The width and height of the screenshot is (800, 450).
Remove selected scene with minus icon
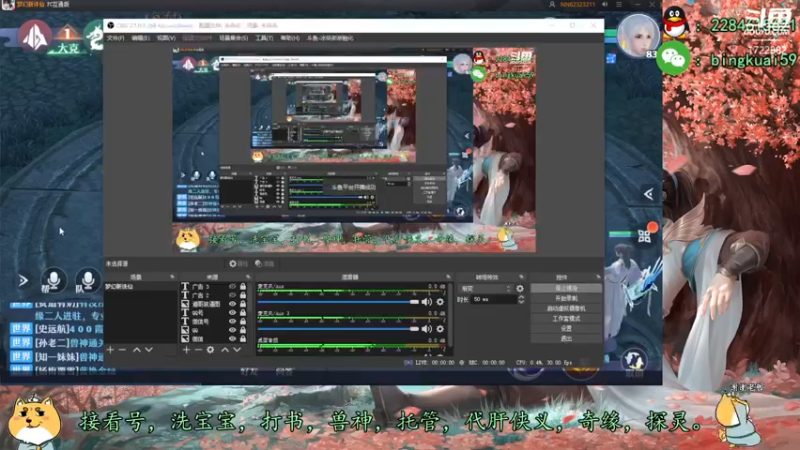(x=122, y=350)
